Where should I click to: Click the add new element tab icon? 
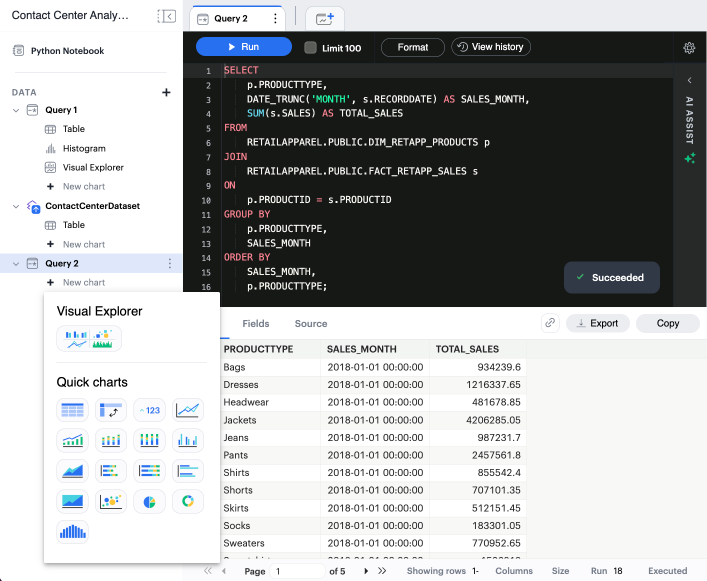pos(324,19)
